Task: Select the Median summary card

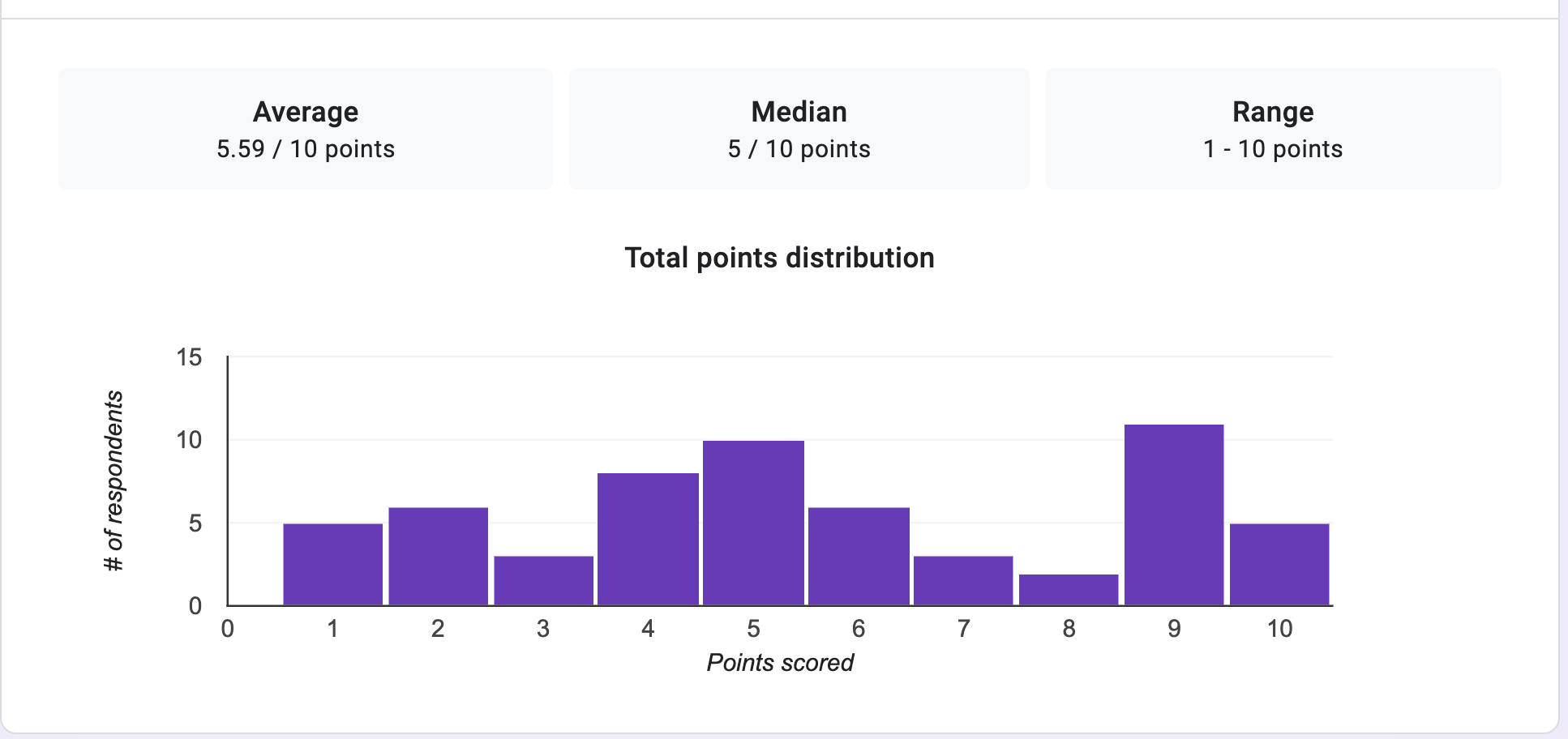Action: pos(799,129)
